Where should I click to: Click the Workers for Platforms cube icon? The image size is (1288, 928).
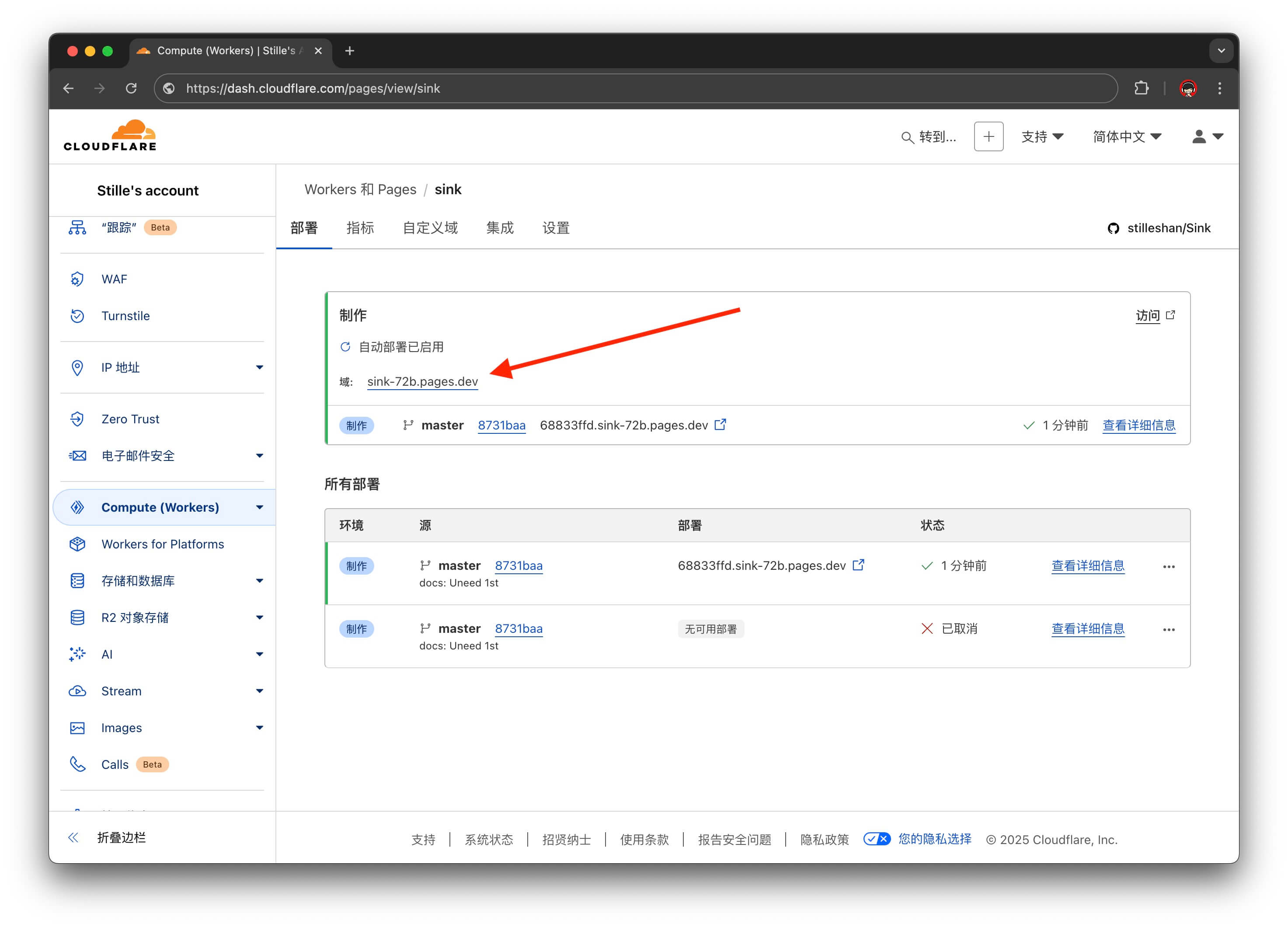tap(77, 544)
